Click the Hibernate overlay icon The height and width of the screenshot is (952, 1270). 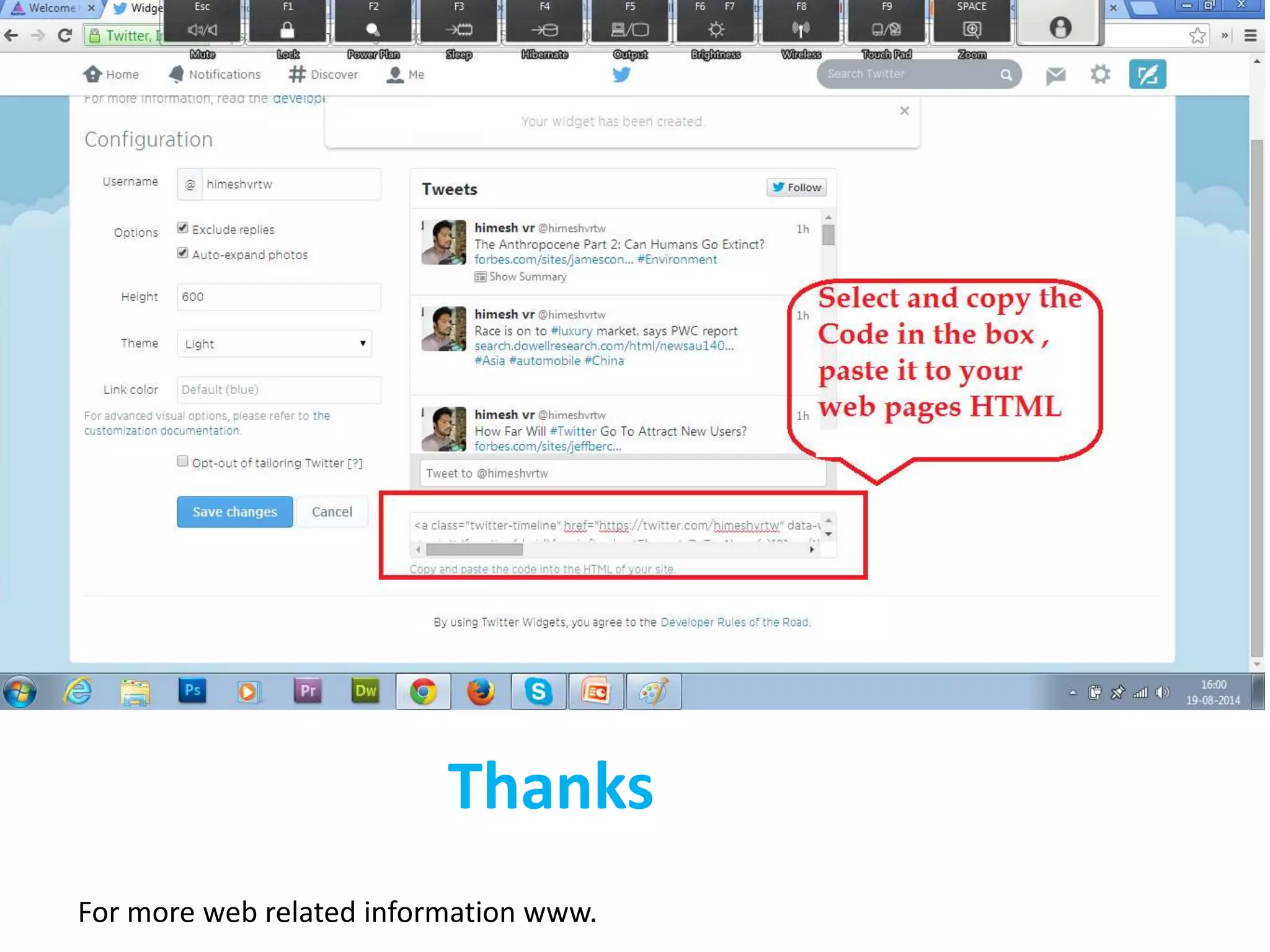(x=544, y=29)
